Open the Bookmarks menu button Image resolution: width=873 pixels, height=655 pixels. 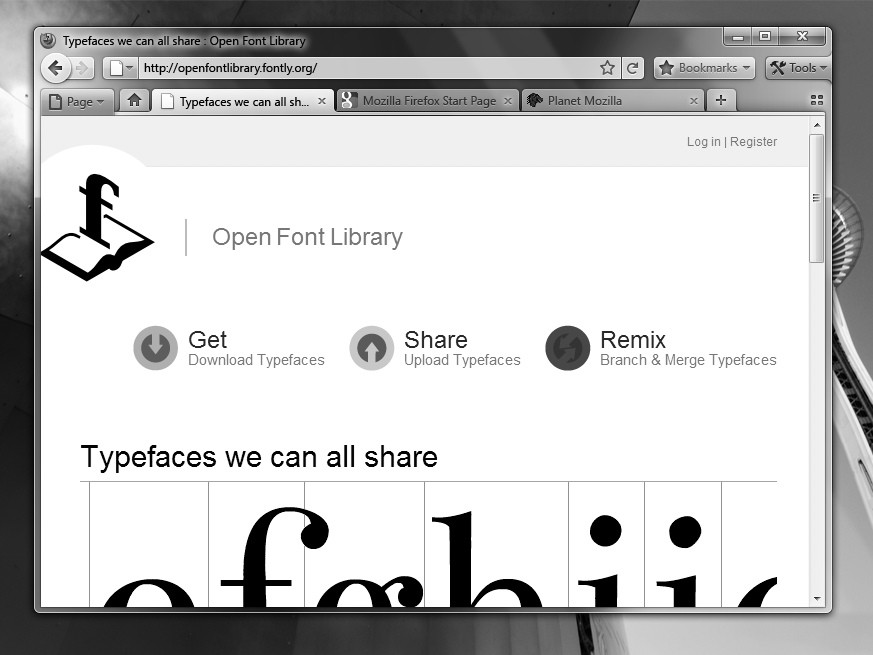704,68
